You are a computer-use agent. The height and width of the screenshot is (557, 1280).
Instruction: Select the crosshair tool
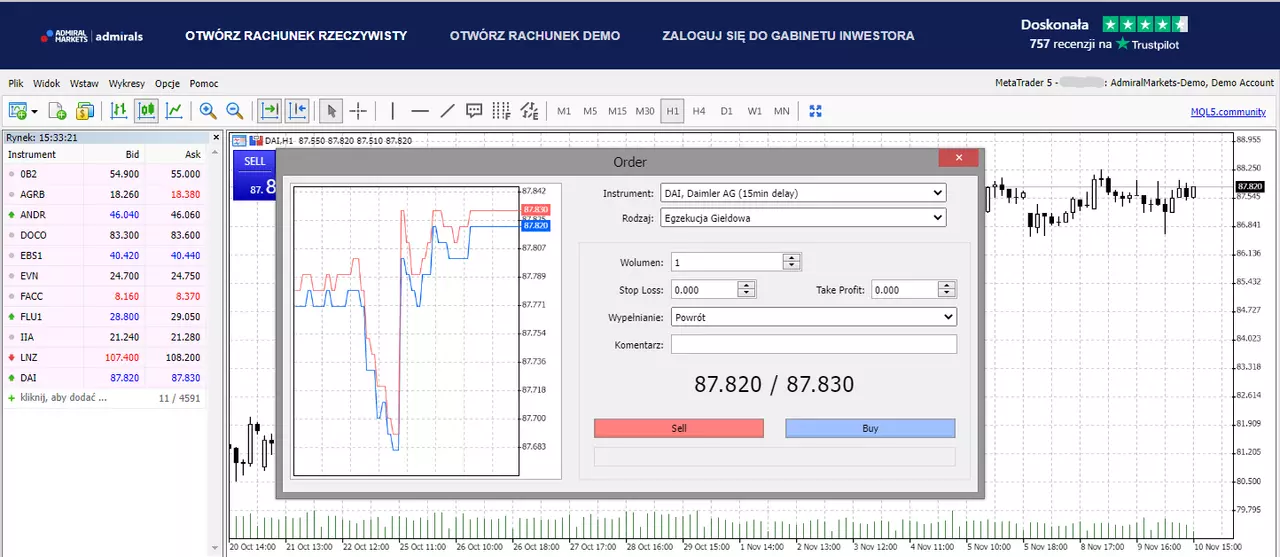[358, 111]
